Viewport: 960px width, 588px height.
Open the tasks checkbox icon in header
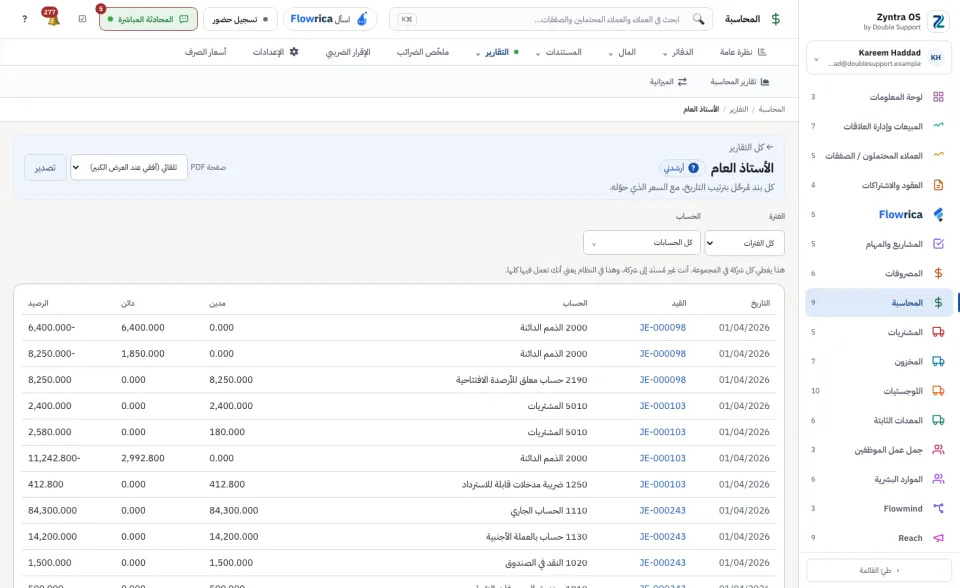(x=83, y=19)
